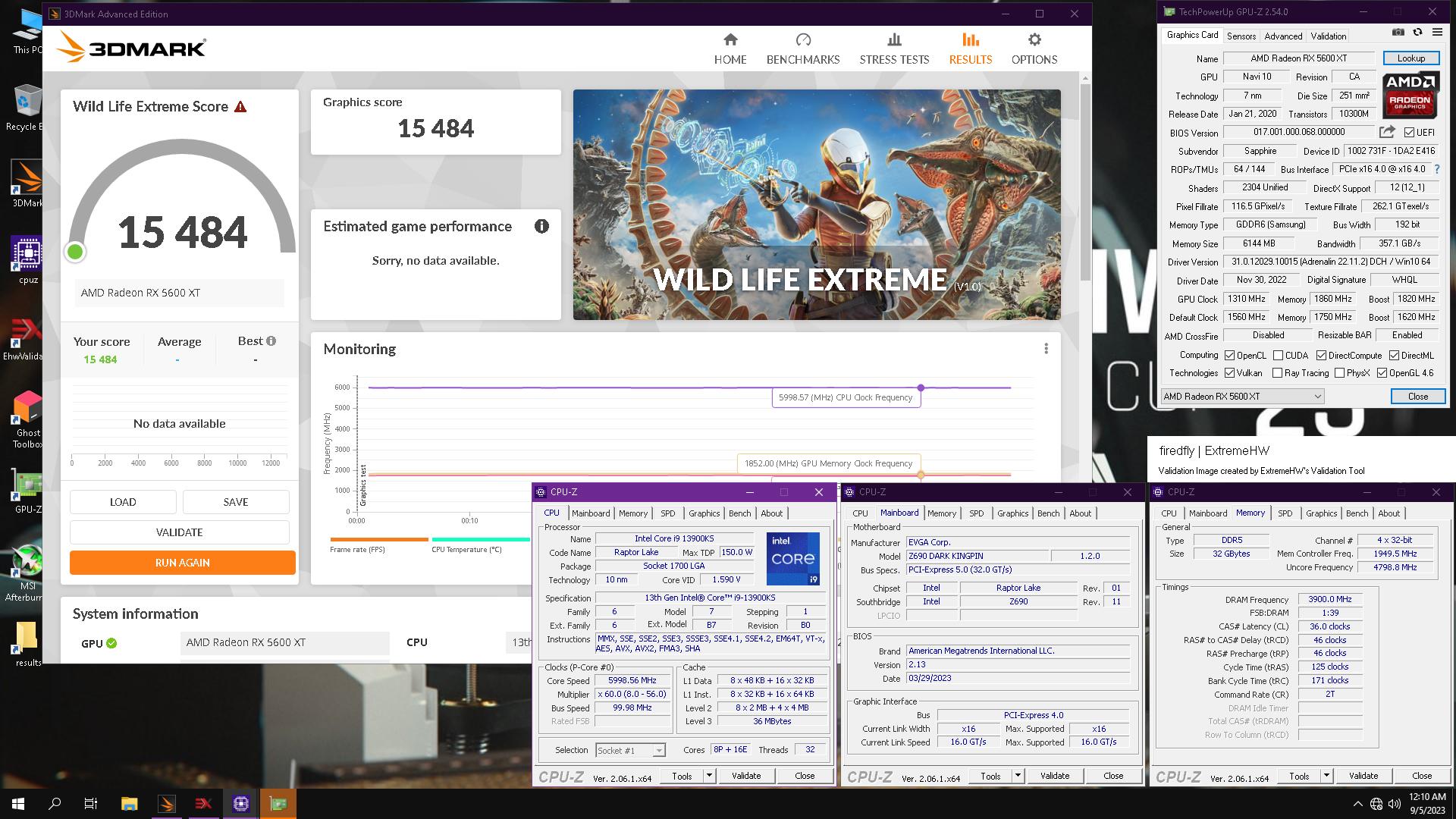Click the BIOS export share icon in GPU-Z
Screen dimensions: 1456x819
(x=1387, y=132)
